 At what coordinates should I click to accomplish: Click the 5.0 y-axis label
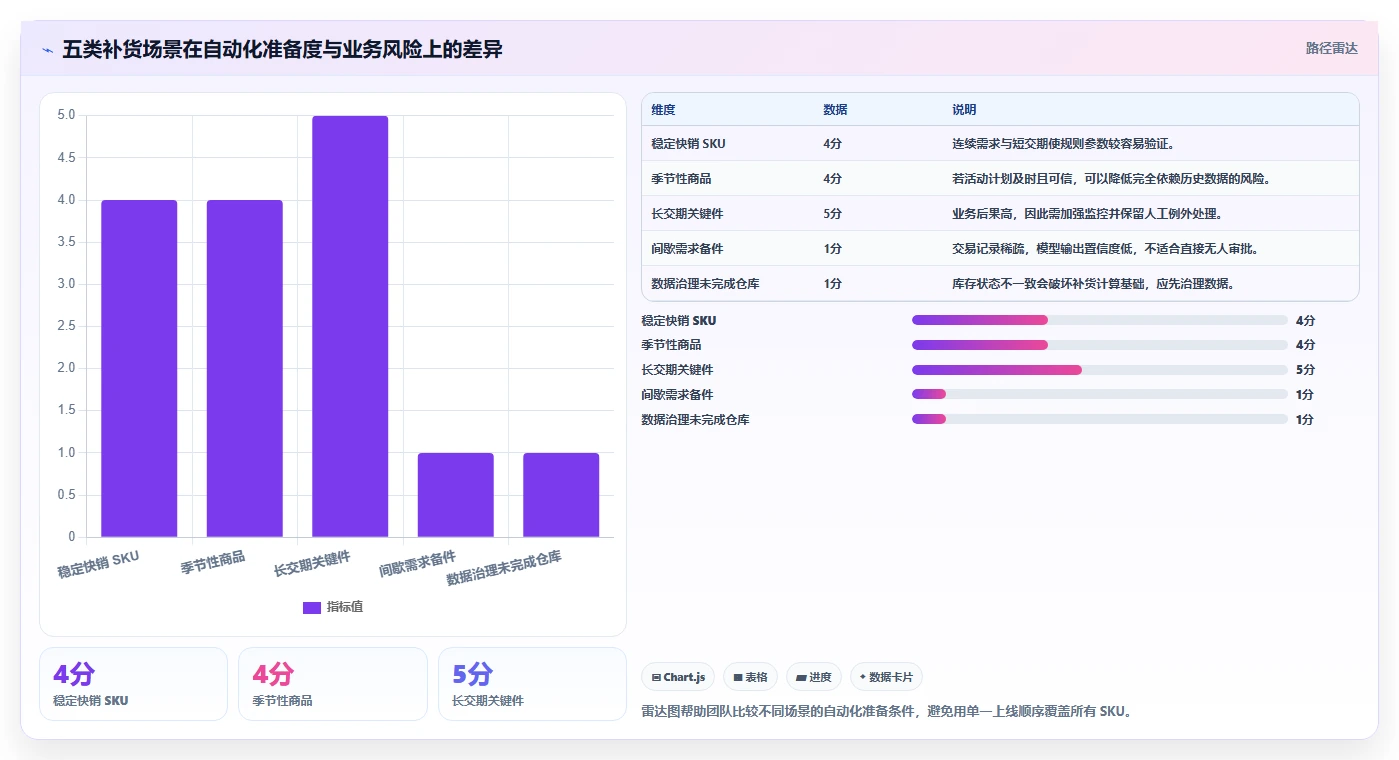pyautogui.click(x=66, y=115)
